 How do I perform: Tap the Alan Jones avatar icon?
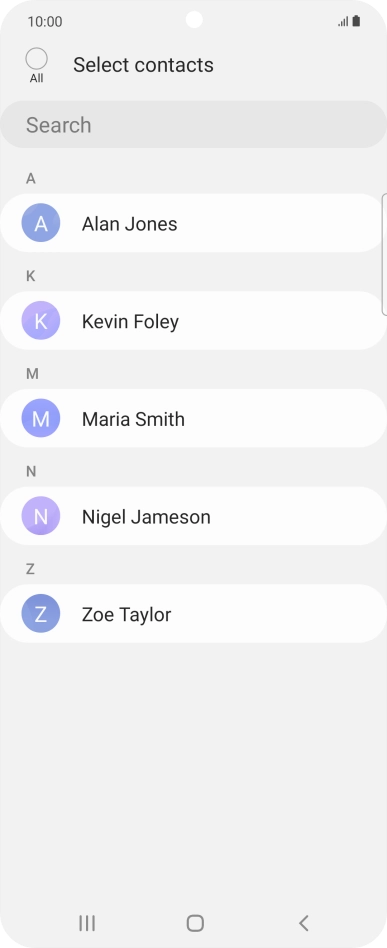[41, 223]
